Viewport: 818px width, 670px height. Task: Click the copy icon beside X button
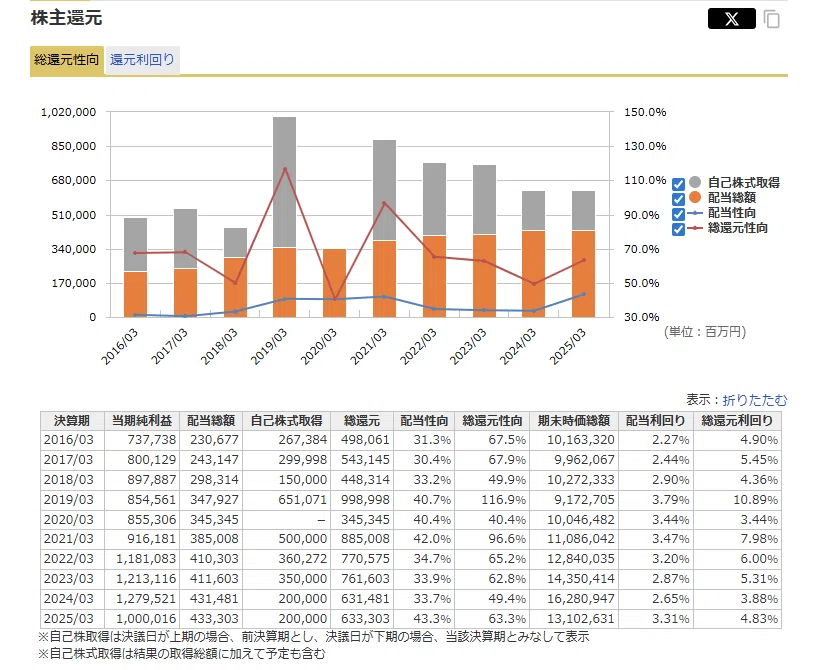pyautogui.click(x=772, y=19)
